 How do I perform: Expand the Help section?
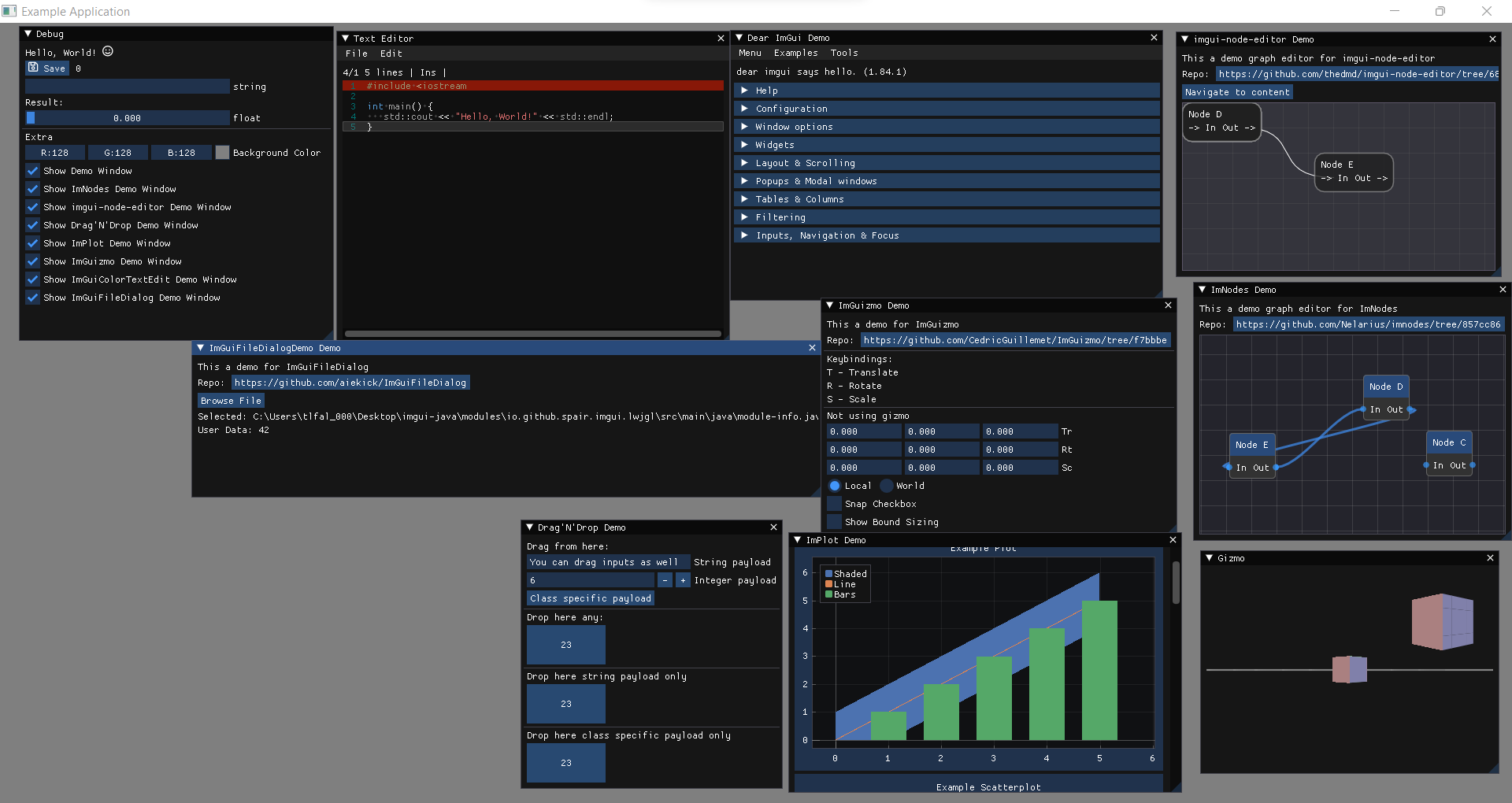click(947, 91)
